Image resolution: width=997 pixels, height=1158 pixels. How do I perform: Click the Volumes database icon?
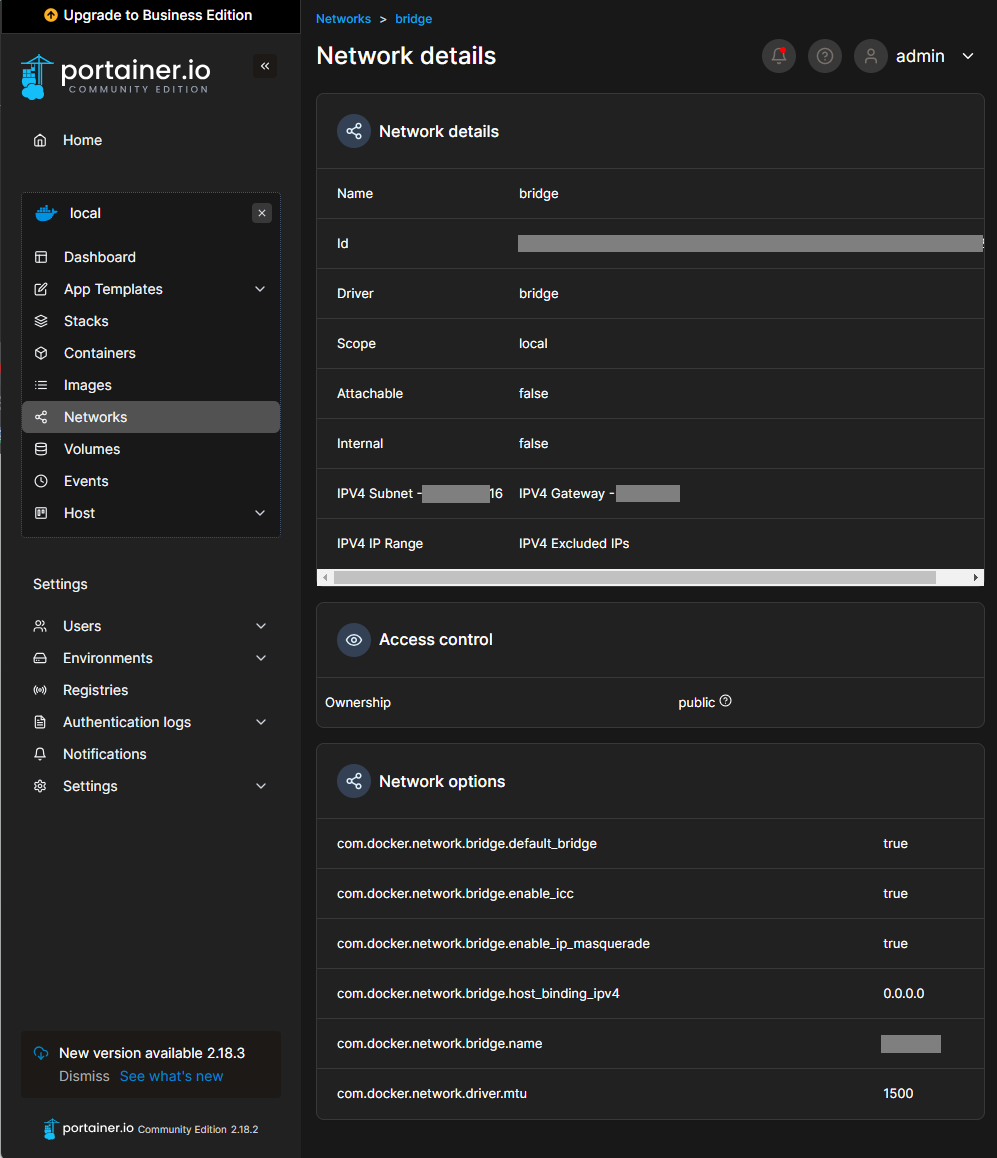(41, 449)
